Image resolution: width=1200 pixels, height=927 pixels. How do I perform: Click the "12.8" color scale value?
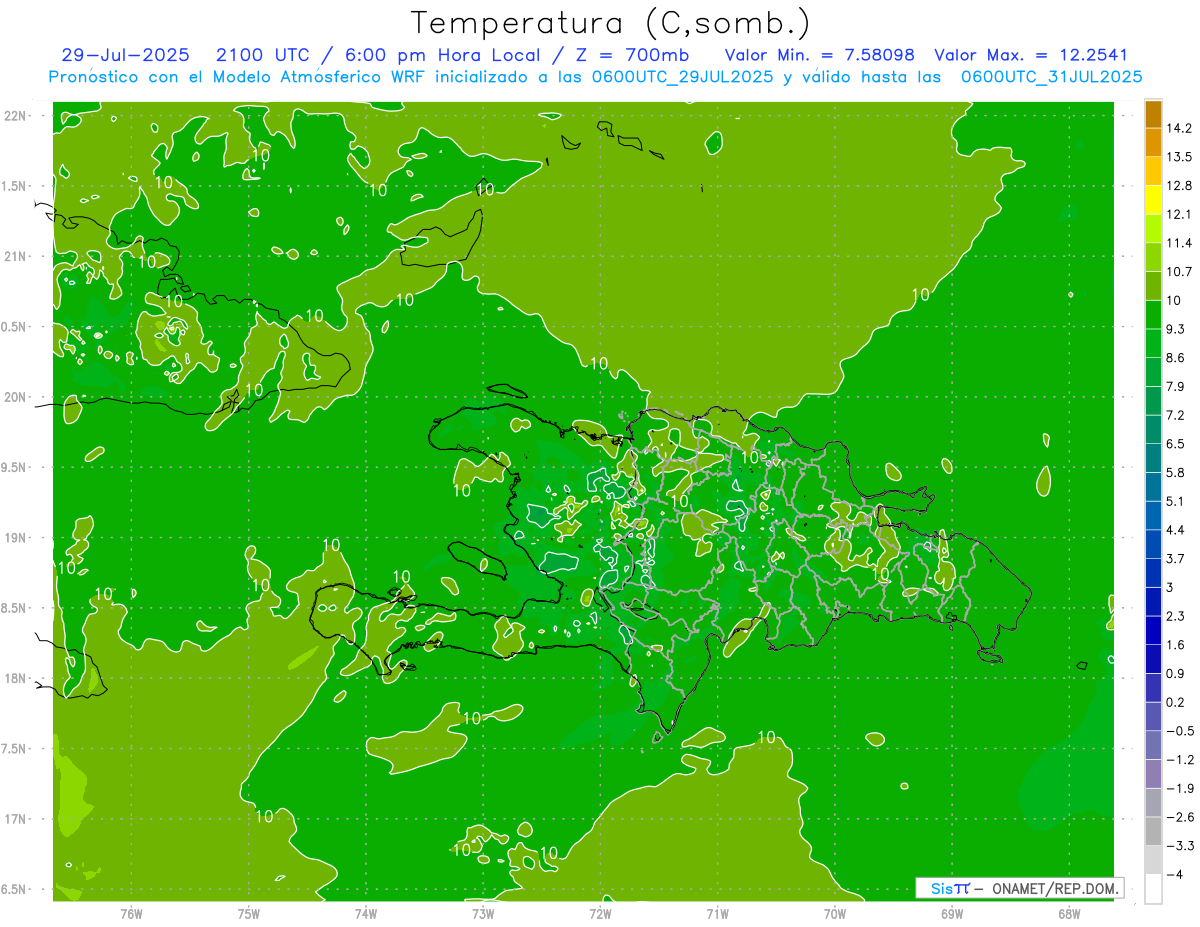tap(1179, 185)
